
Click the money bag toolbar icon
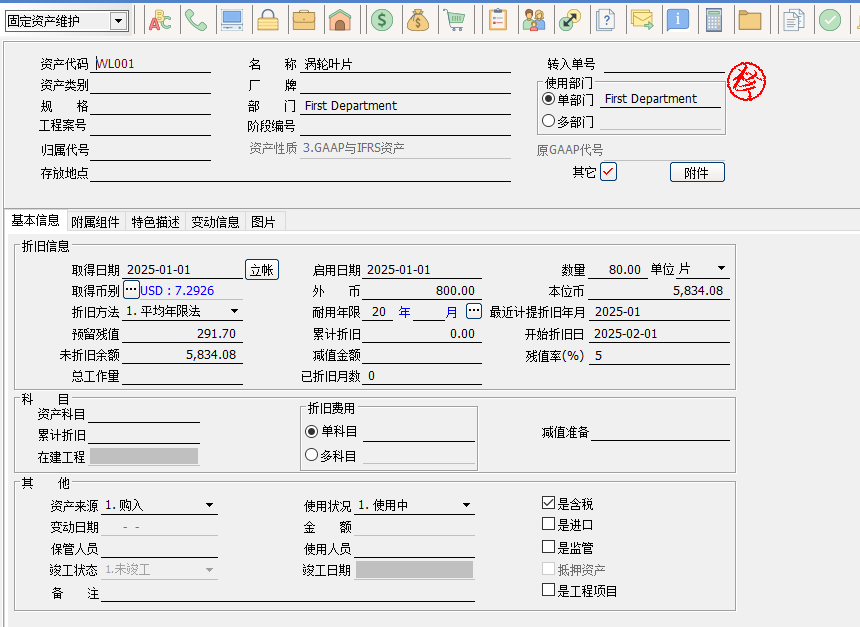418,20
